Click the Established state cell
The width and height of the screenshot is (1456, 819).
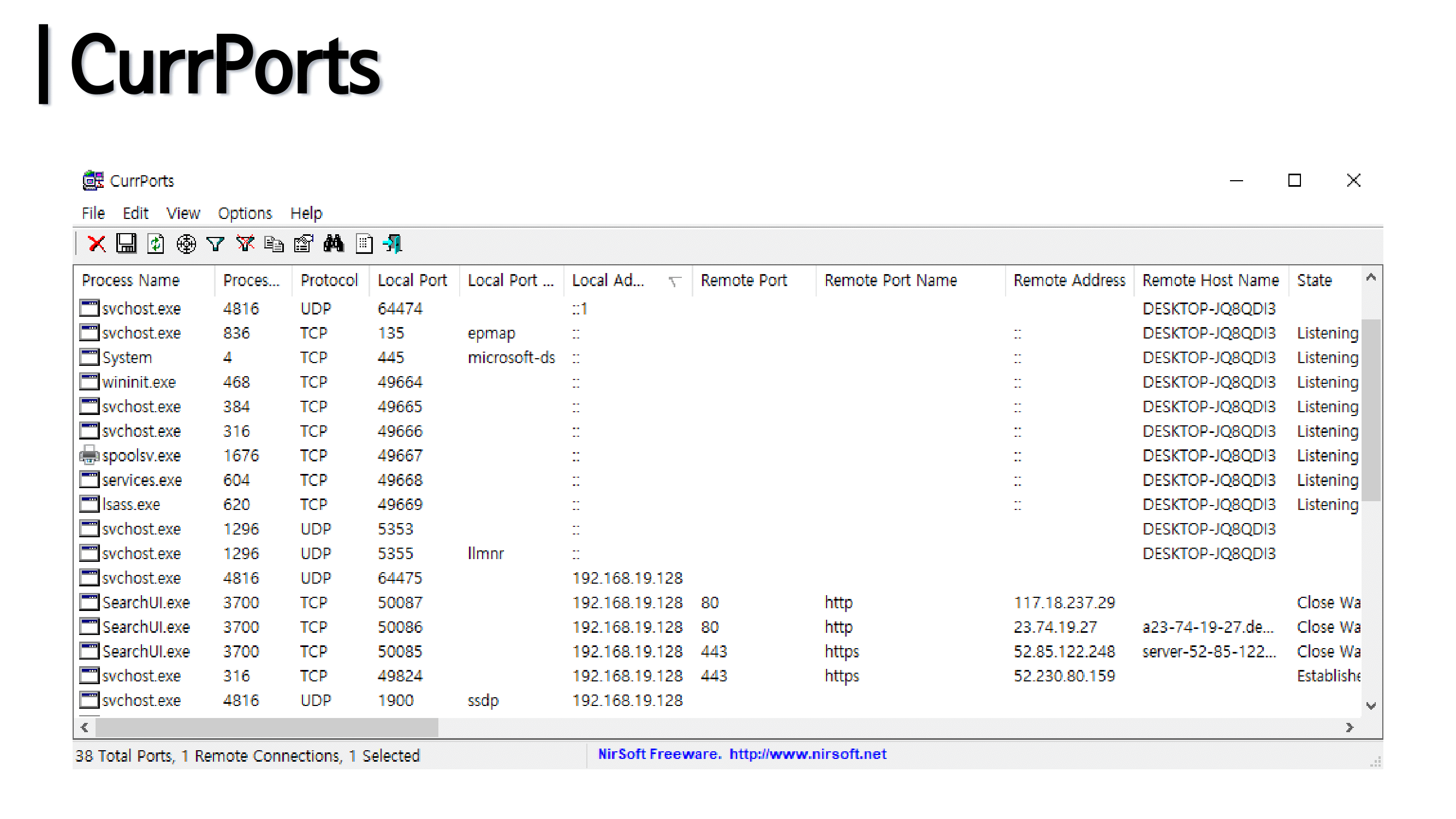click(x=1328, y=676)
